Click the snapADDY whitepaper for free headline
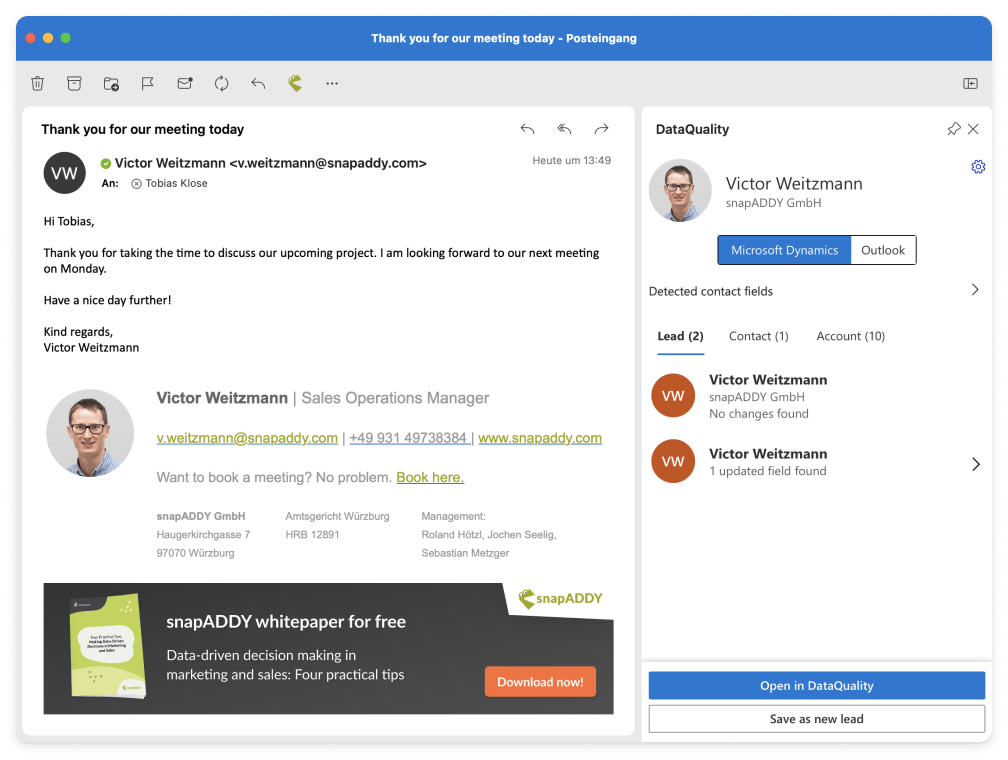Image resolution: width=1008 pixels, height=760 pixels. [x=286, y=622]
